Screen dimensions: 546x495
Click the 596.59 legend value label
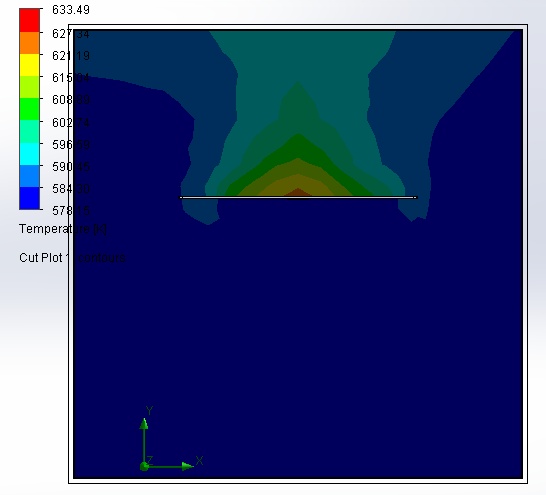(71, 144)
